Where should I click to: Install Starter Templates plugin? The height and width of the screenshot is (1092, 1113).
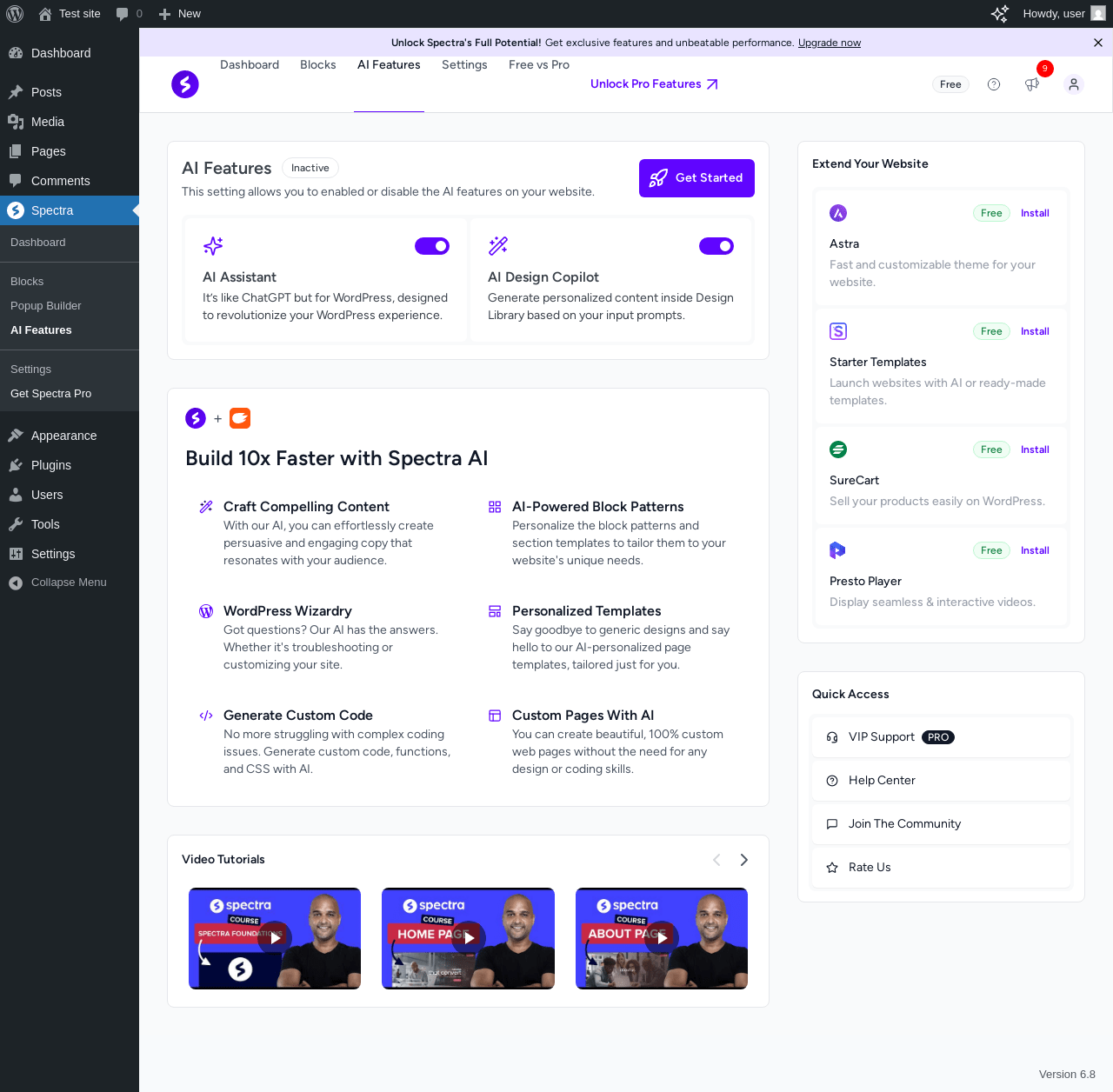pyautogui.click(x=1035, y=331)
